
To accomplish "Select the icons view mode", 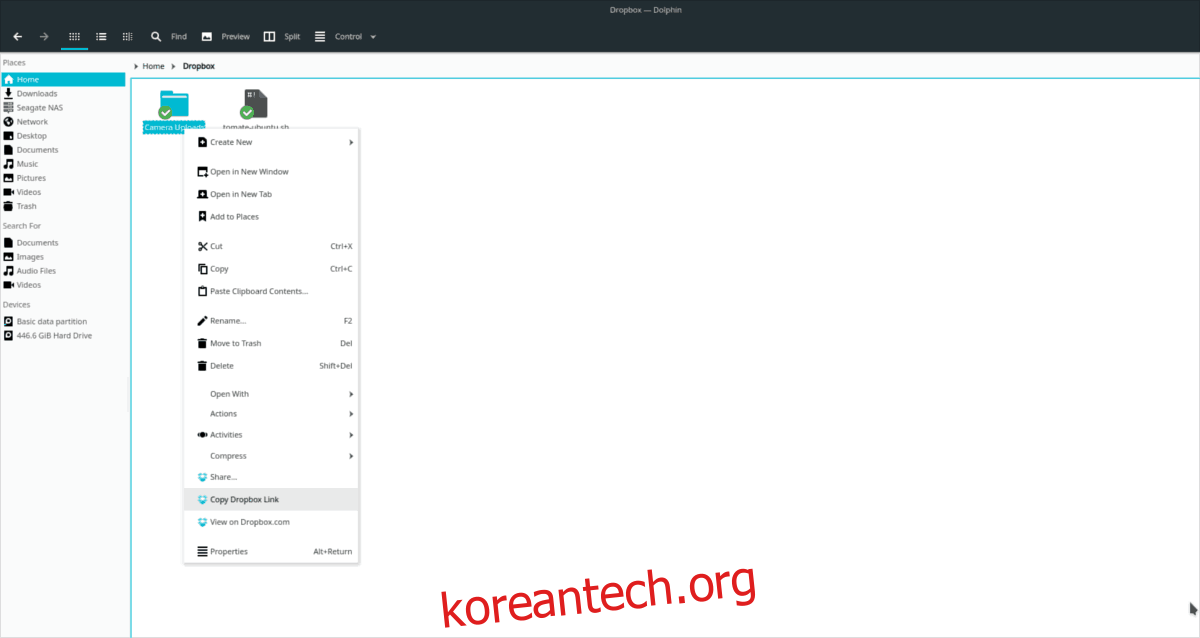I will pyautogui.click(x=73, y=36).
